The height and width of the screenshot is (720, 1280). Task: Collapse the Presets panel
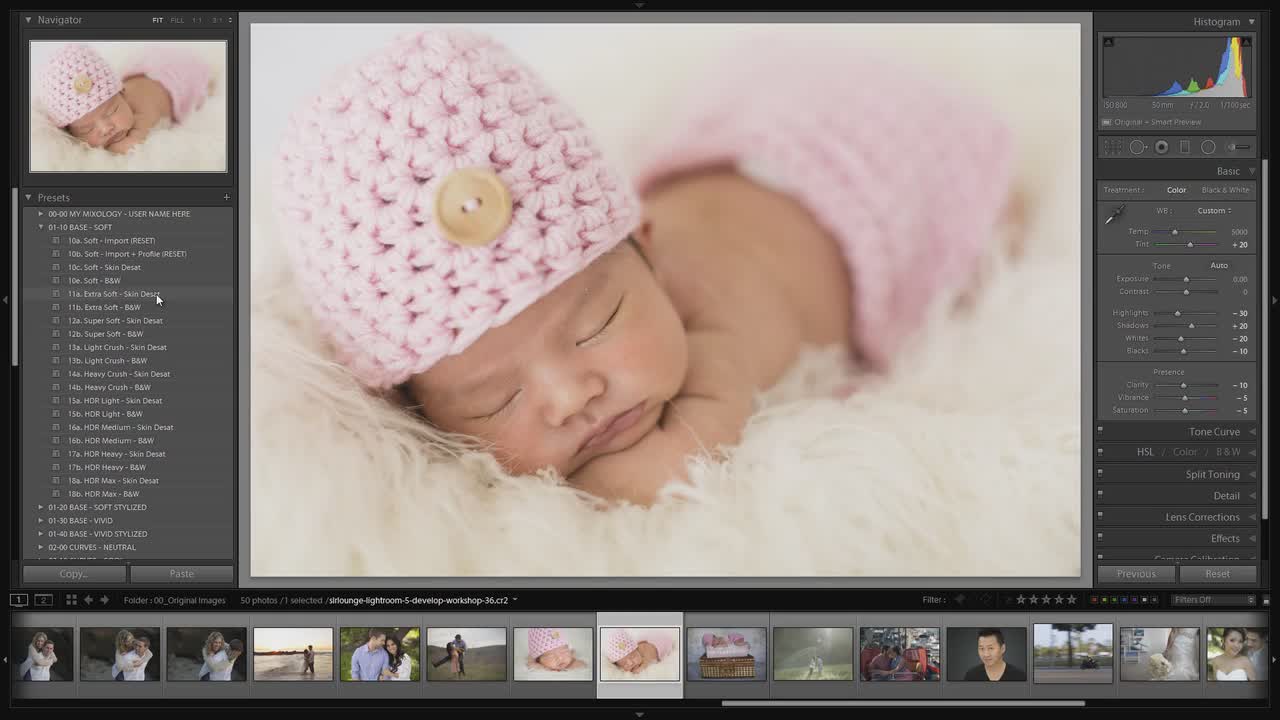28,197
